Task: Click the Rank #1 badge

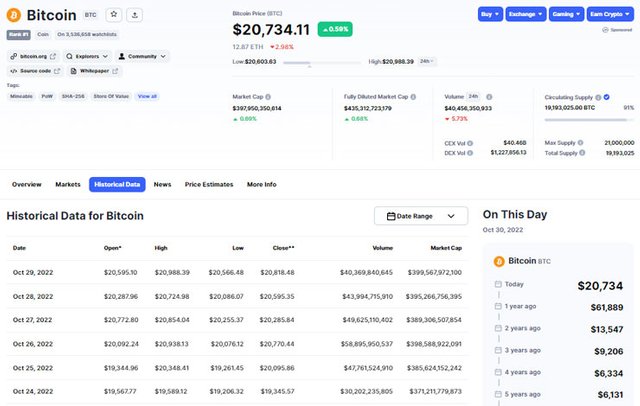Action: point(18,35)
